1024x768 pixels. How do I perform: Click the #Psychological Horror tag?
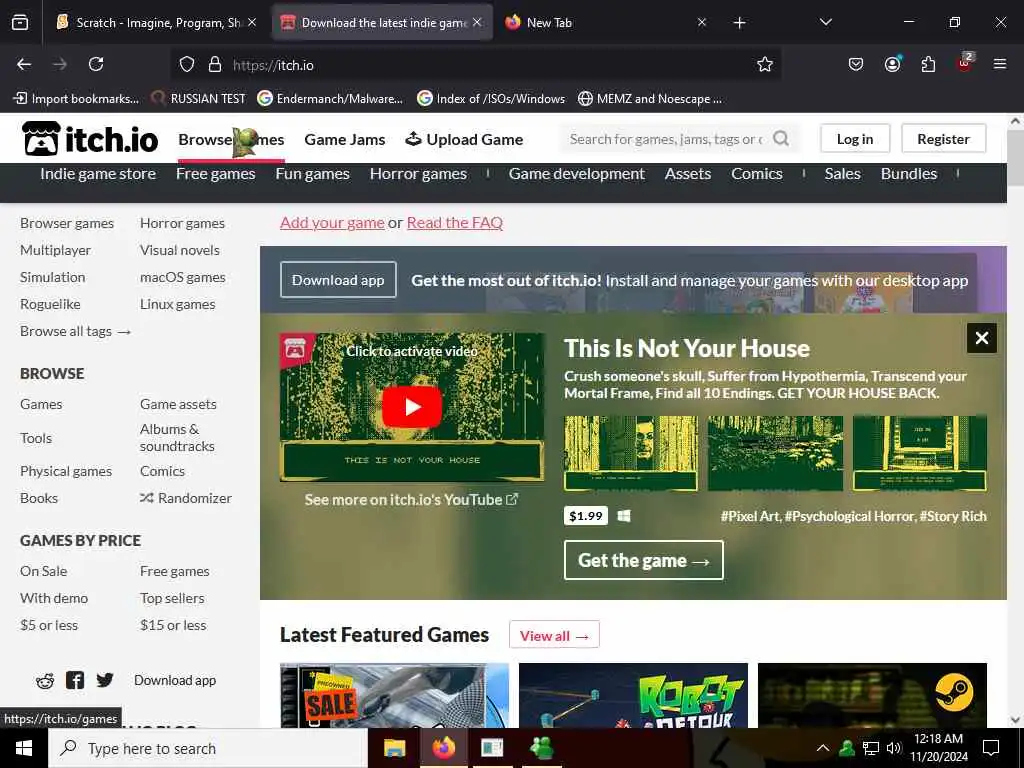click(850, 516)
